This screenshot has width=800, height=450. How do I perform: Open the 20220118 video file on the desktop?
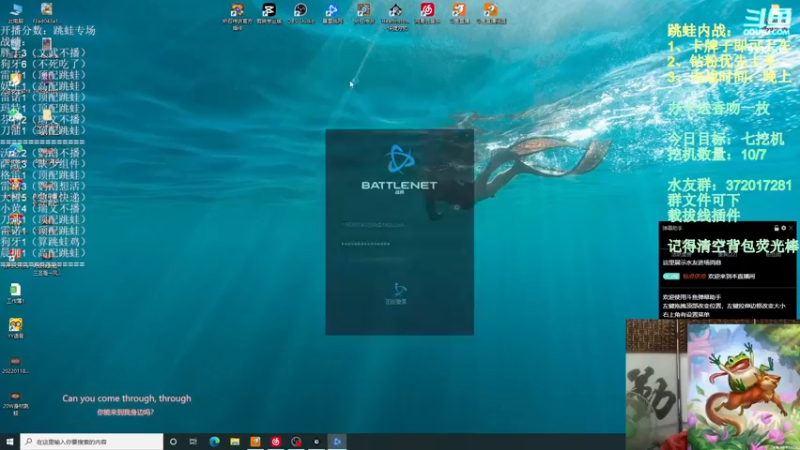[x=15, y=365]
